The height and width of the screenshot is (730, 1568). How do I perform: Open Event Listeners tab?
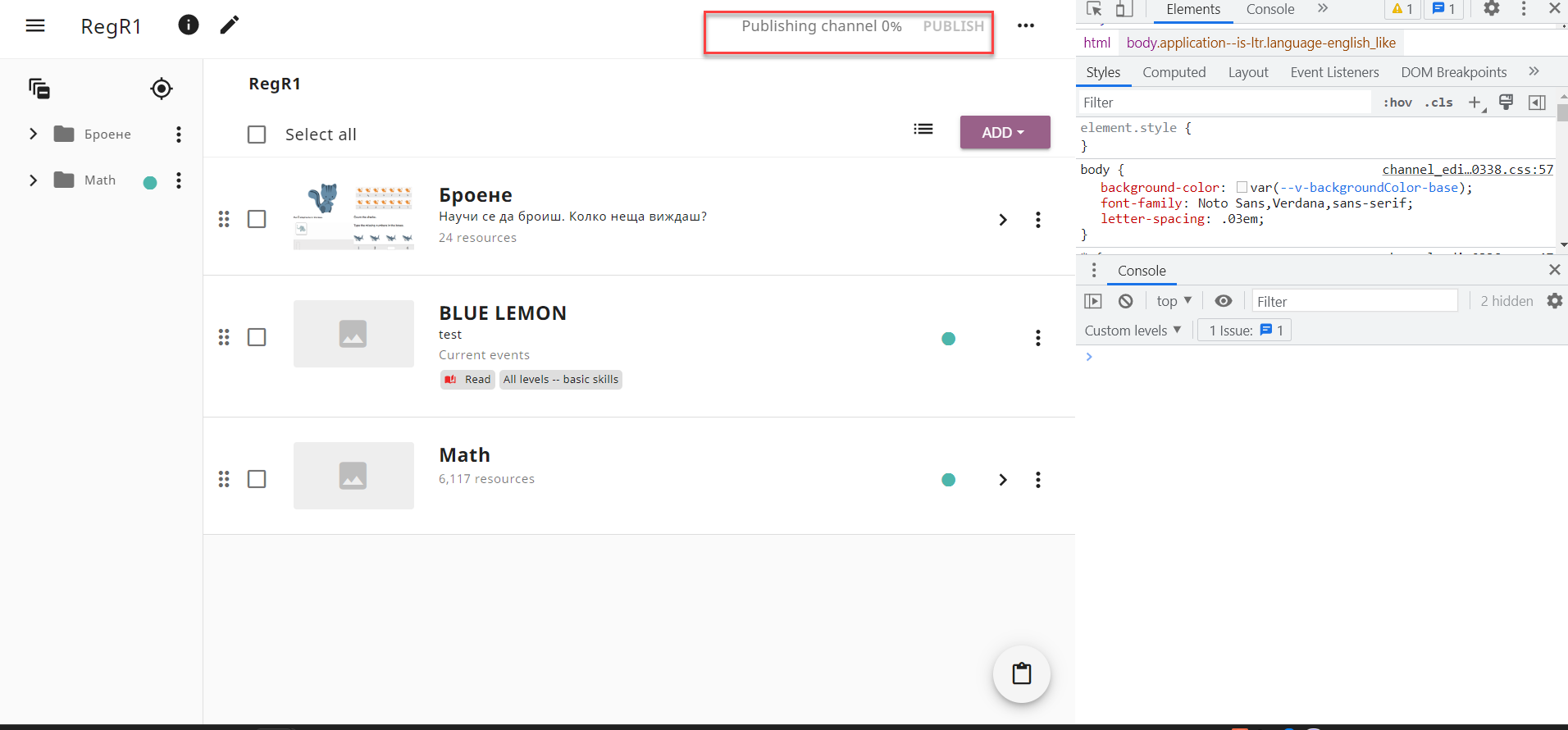pos(1334,72)
